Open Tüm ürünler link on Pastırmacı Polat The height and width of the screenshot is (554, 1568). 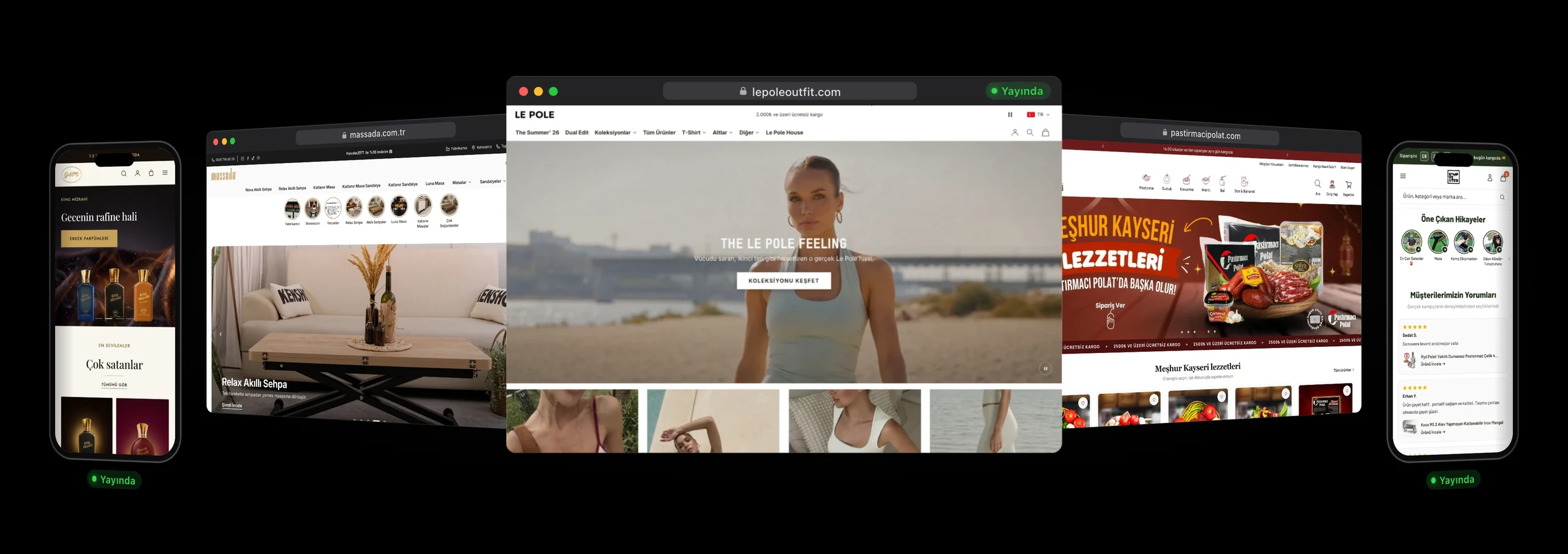(1343, 370)
